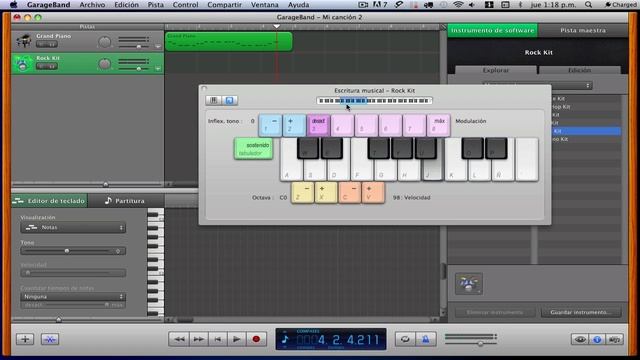Set modulation level with key 6

point(390,125)
